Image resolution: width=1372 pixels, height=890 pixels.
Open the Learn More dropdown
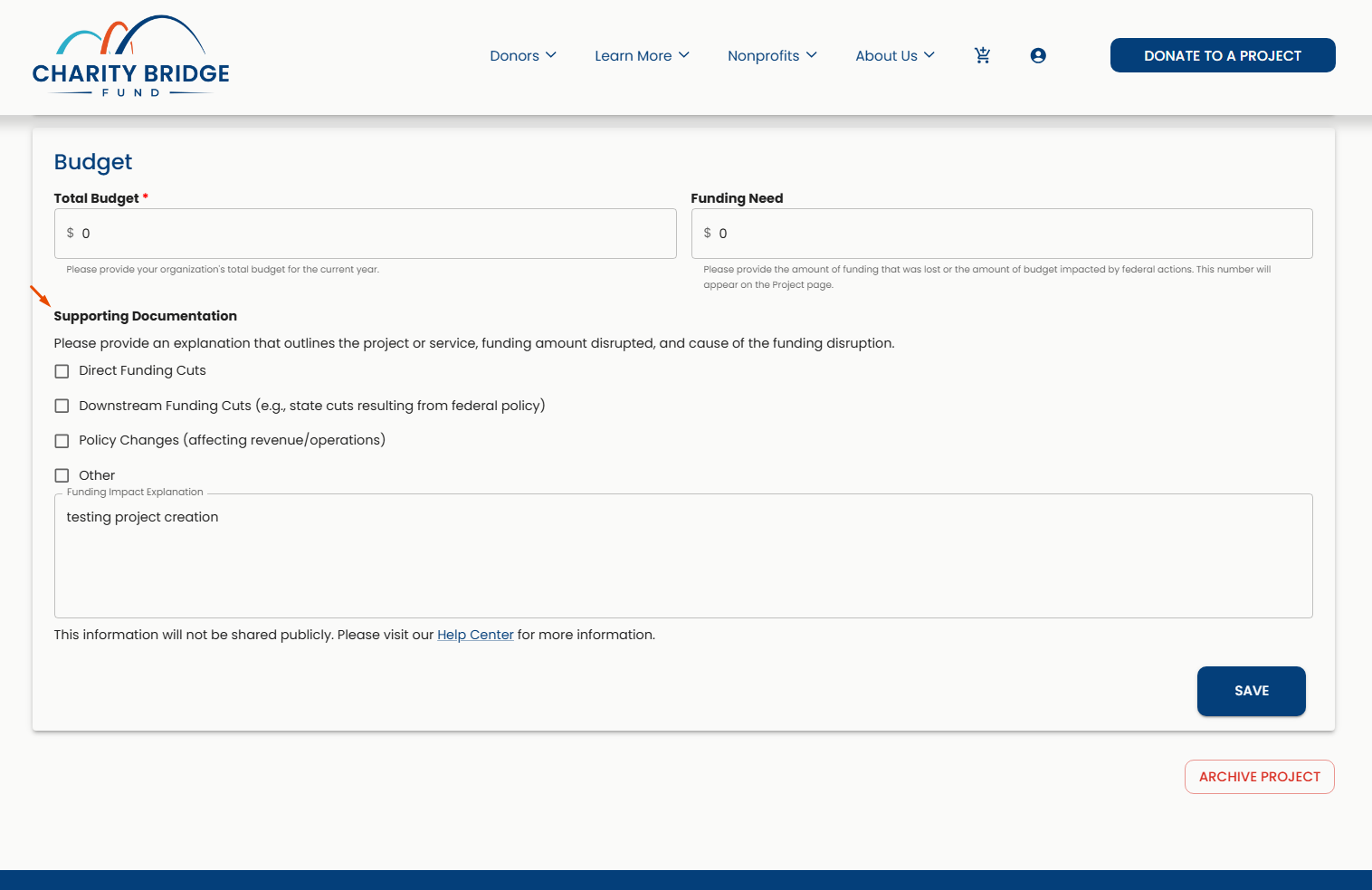coord(642,55)
